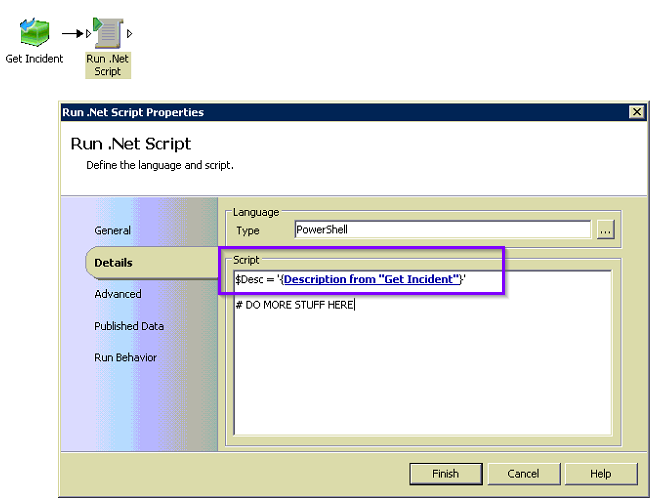Click the Get Incident activity label

pyautogui.click(x=34, y=59)
